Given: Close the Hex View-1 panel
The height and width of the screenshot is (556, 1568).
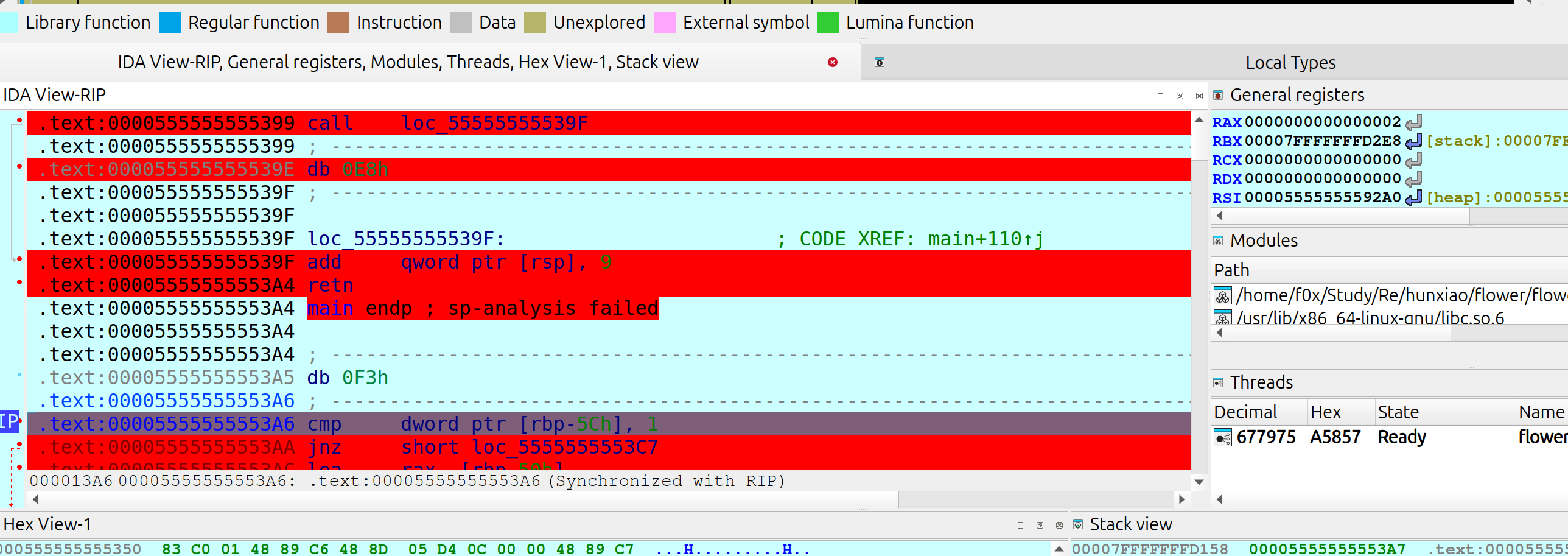Looking at the screenshot, I should [x=1059, y=525].
